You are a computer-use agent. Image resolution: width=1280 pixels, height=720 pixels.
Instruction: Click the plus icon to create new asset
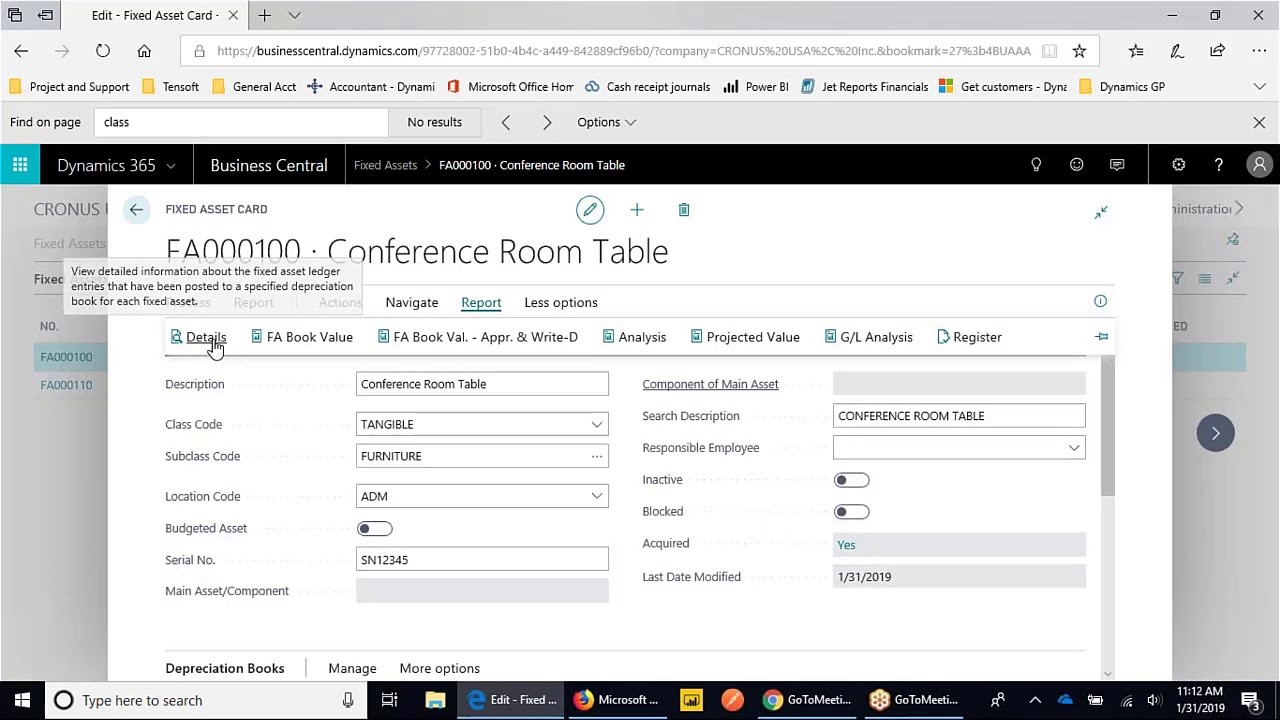point(637,210)
